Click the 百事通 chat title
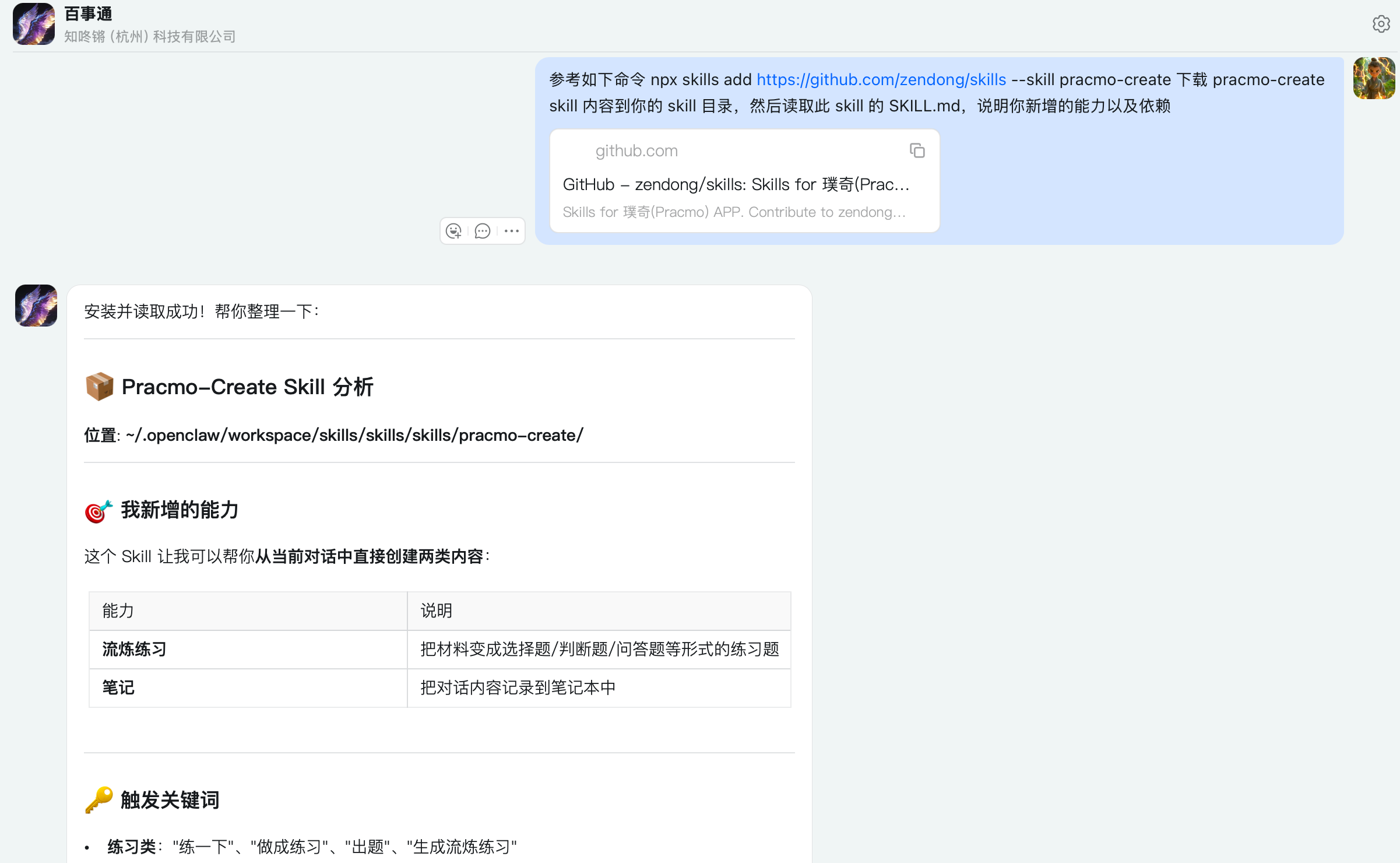The width and height of the screenshot is (1400, 863). (x=88, y=14)
